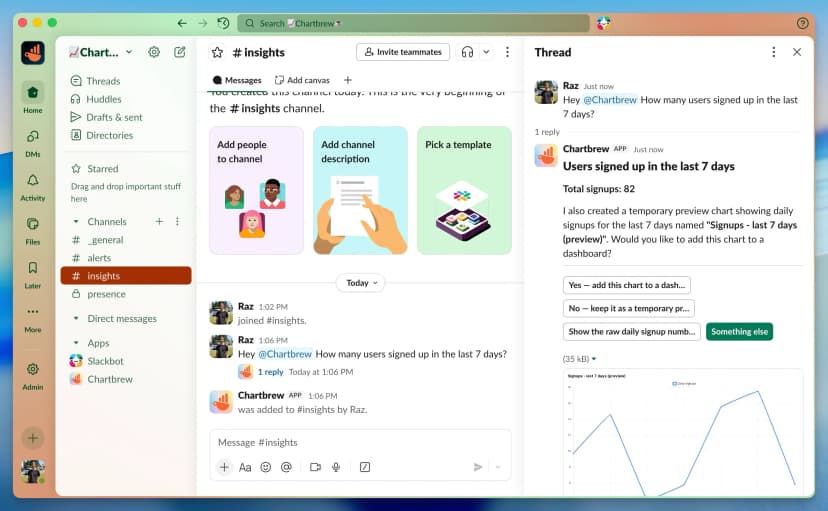Open the Today date dropdown
The image size is (828, 511).
361,283
